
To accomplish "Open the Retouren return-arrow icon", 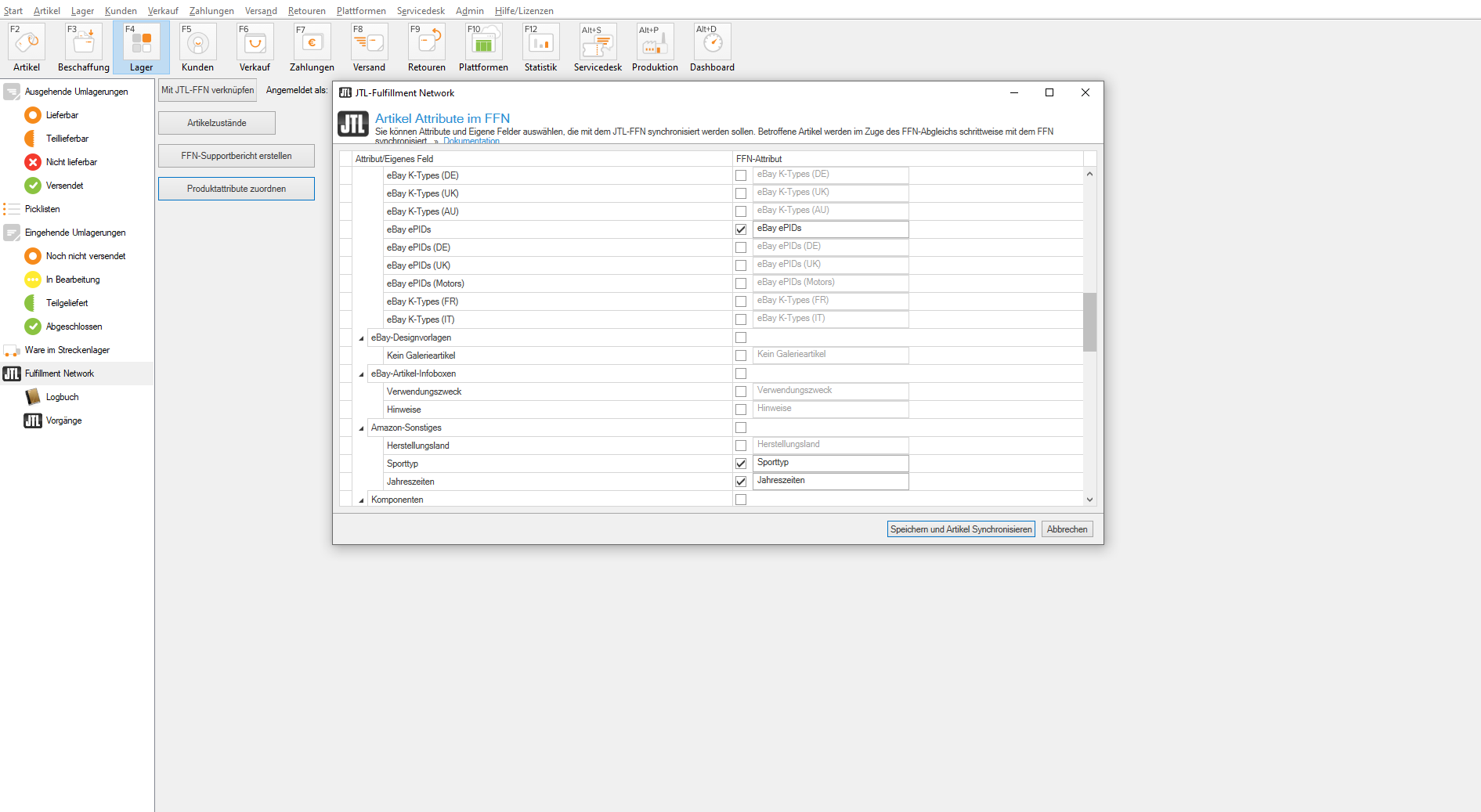I will (x=426, y=41).
